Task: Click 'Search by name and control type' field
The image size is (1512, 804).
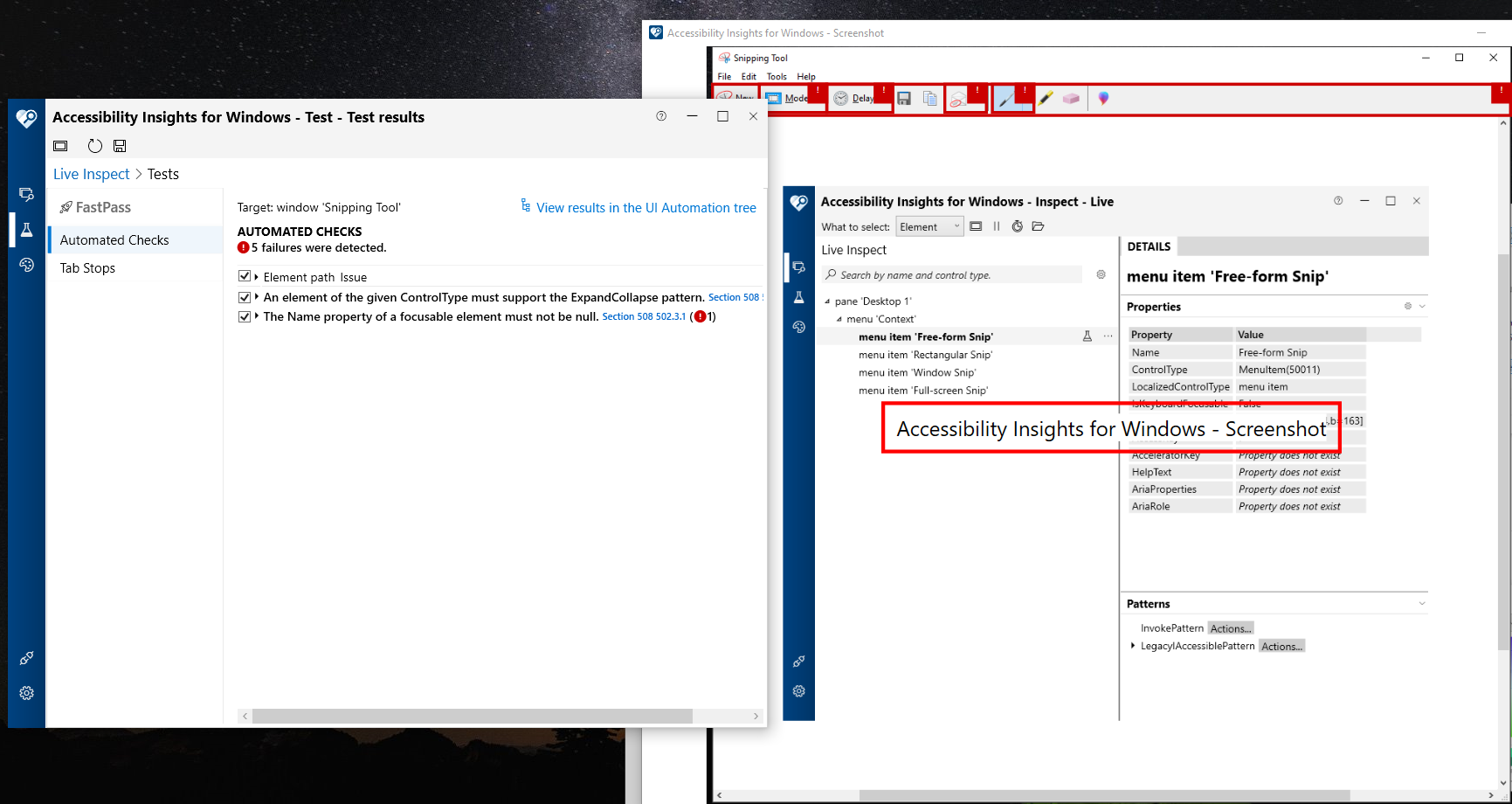Action: pos(952,274)
